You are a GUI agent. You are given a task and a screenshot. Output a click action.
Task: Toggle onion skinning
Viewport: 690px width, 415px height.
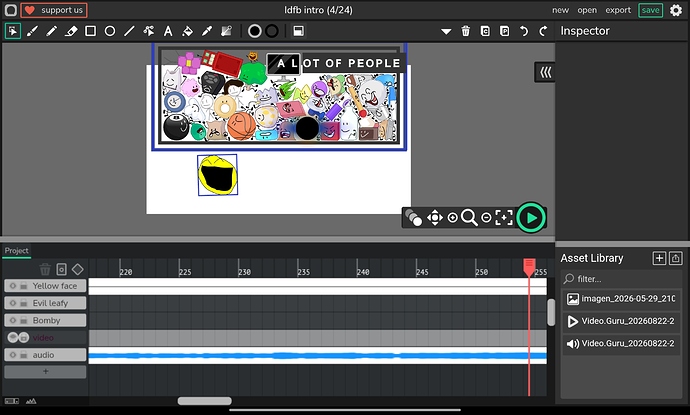tap(413, 217)
